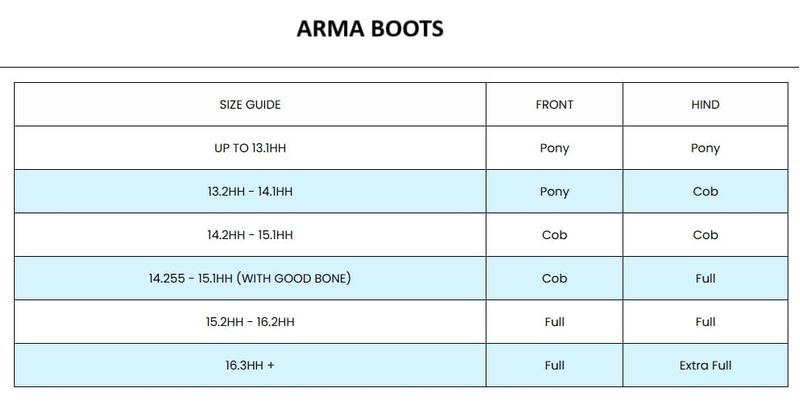Select the SIZE GUIDE header cell

(250, 105)
